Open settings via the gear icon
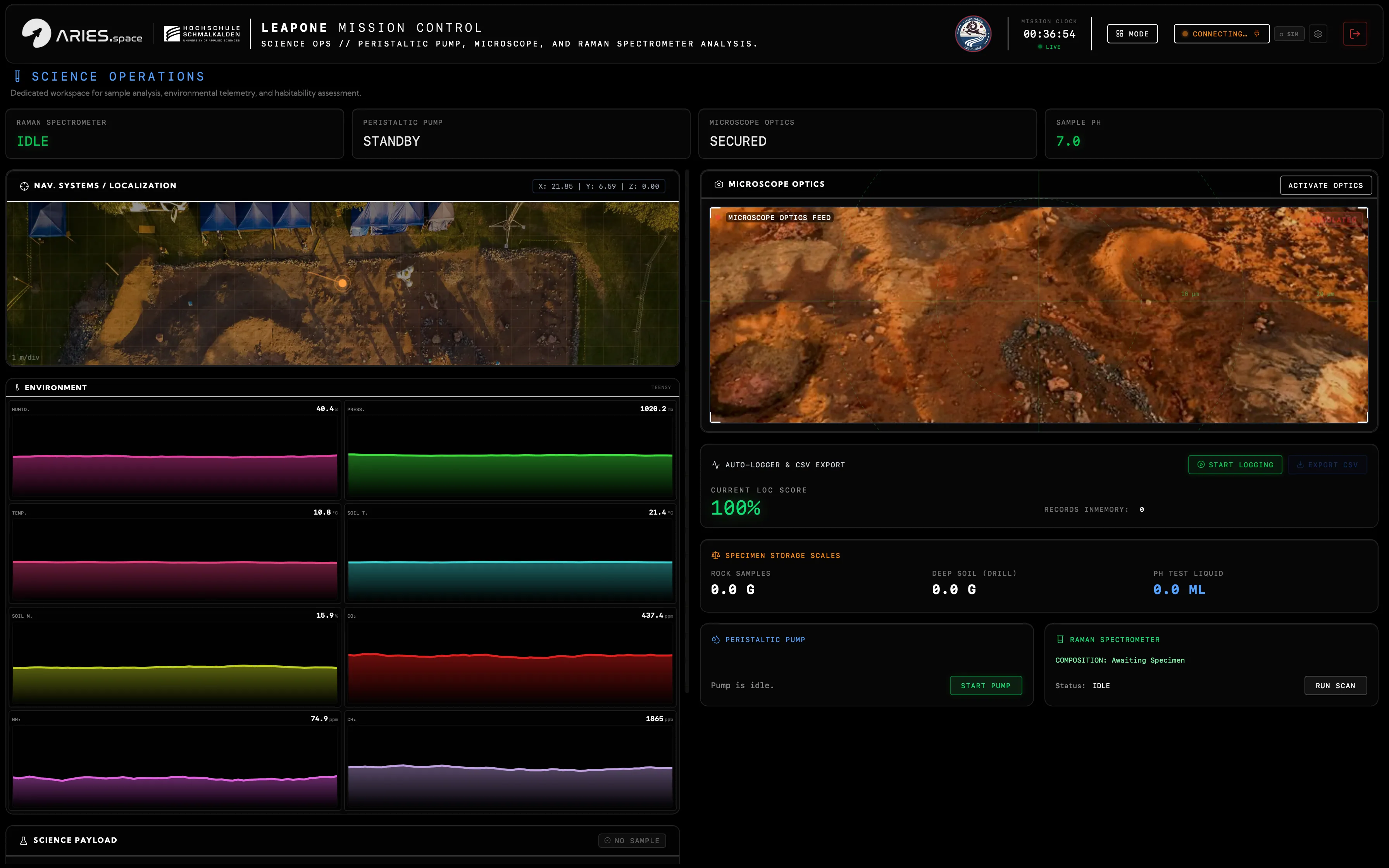The height and width of the screenshot is (868, 1389). click(x=1318, y=34)
